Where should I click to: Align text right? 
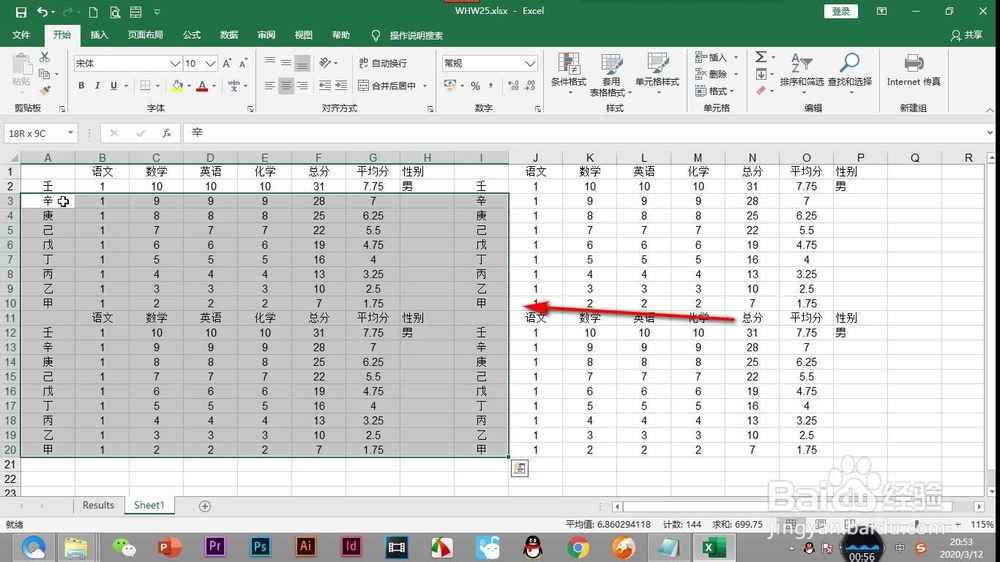tap(302, 85)
